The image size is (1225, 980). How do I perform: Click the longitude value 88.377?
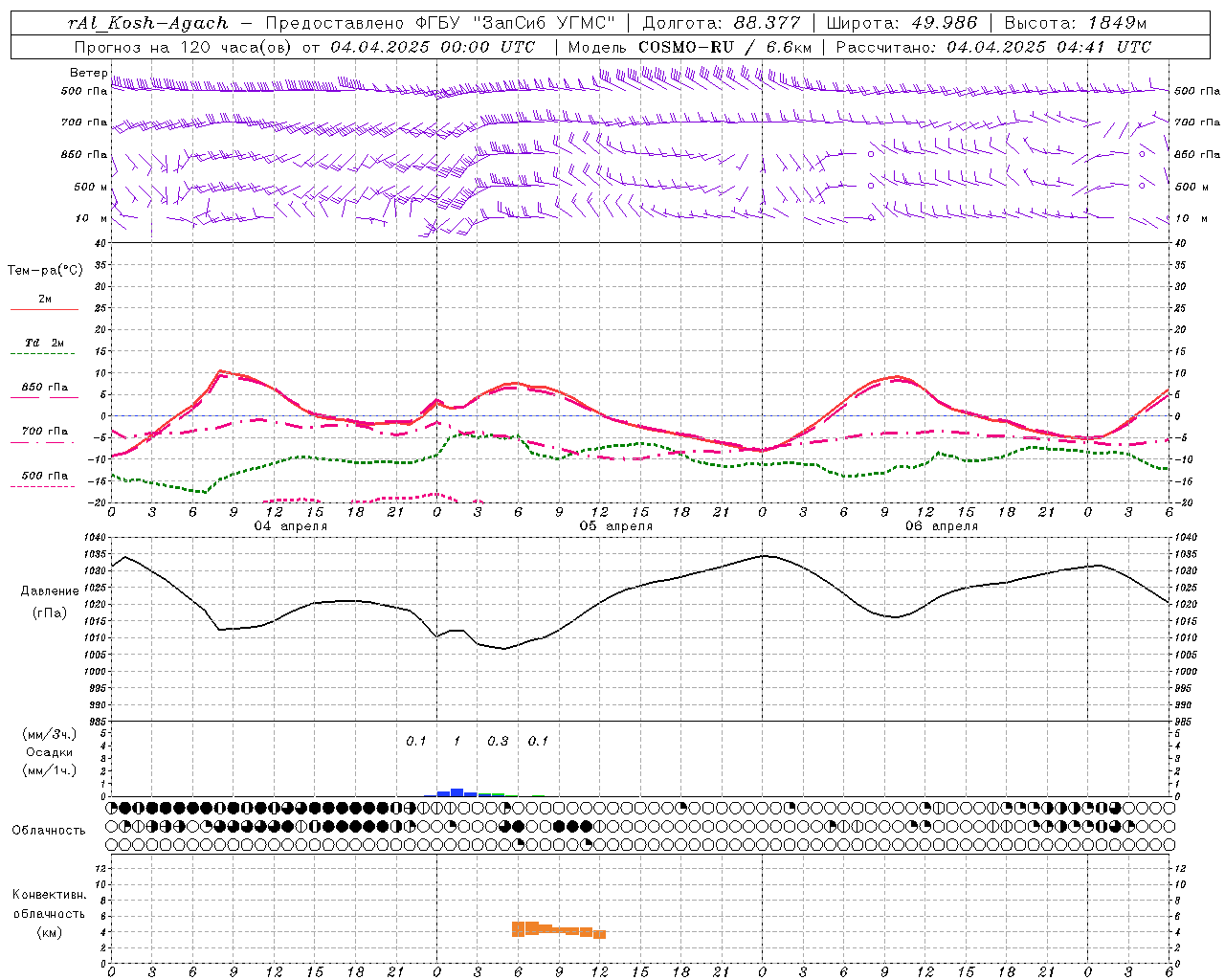pyautogui.click(x=768, y=23)
